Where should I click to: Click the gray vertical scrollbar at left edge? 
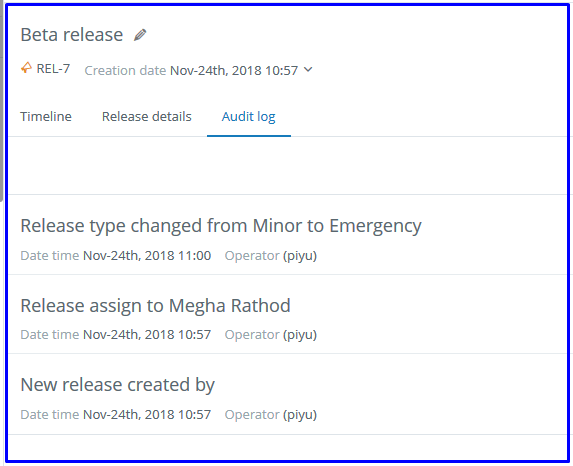click(1, 101)
